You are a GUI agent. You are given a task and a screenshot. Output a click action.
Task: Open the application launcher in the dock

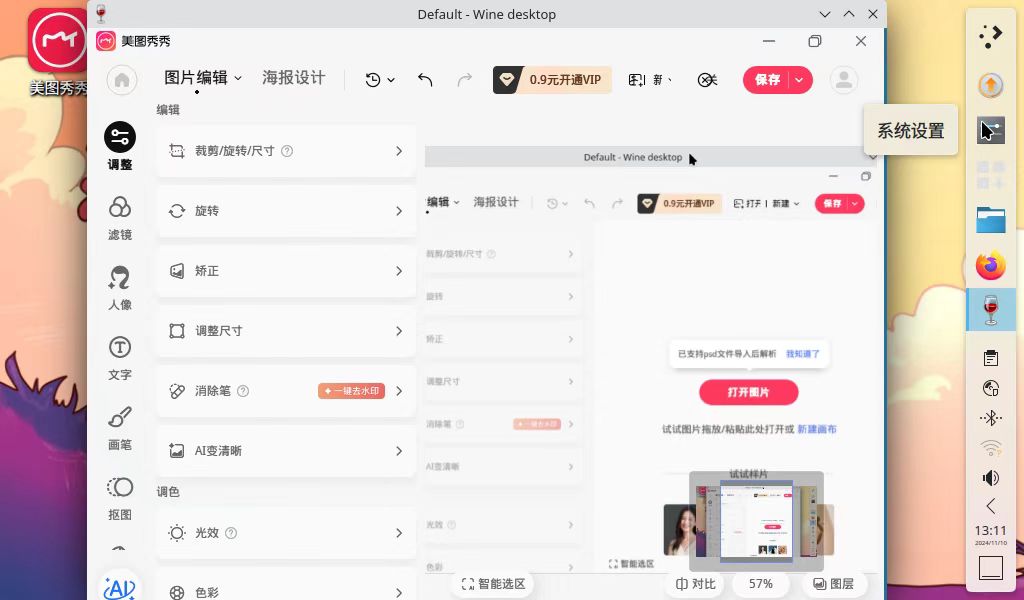[991, 36]
